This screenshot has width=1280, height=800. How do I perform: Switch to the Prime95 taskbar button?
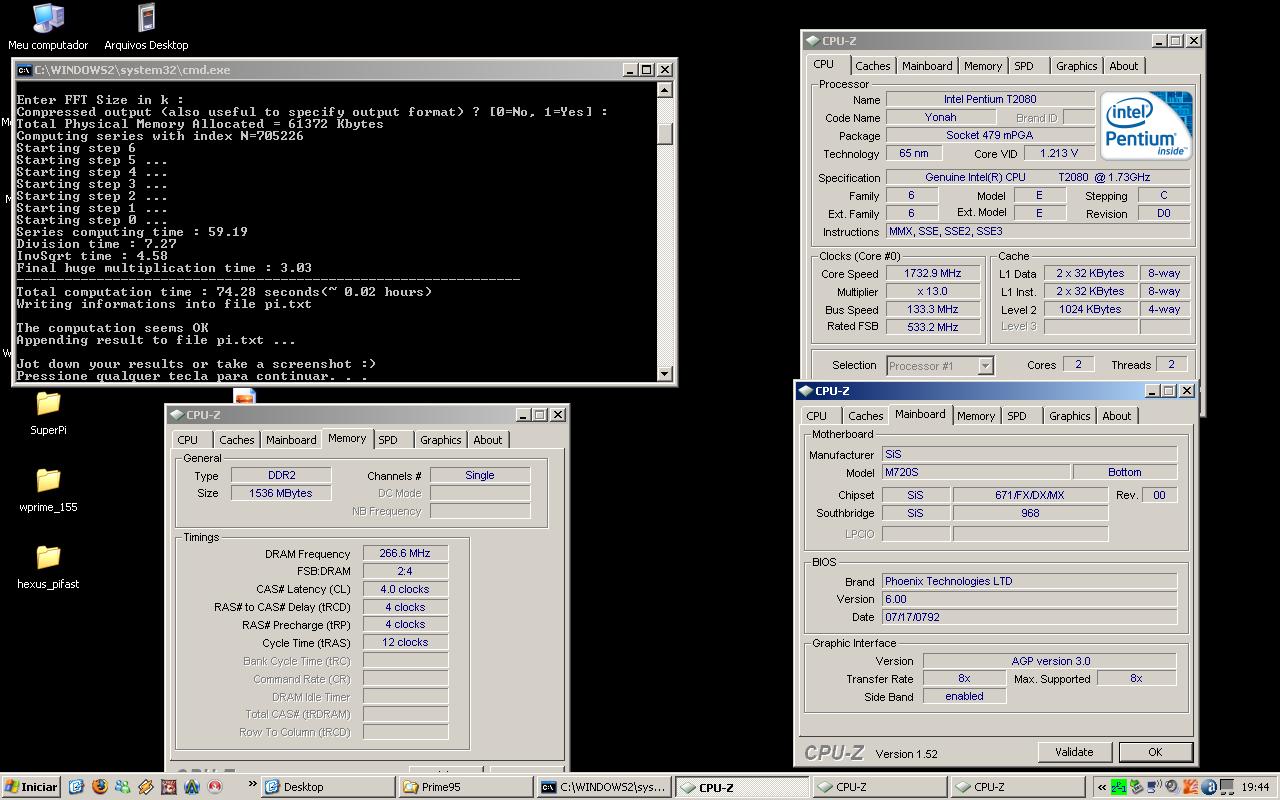pos(466,787)
